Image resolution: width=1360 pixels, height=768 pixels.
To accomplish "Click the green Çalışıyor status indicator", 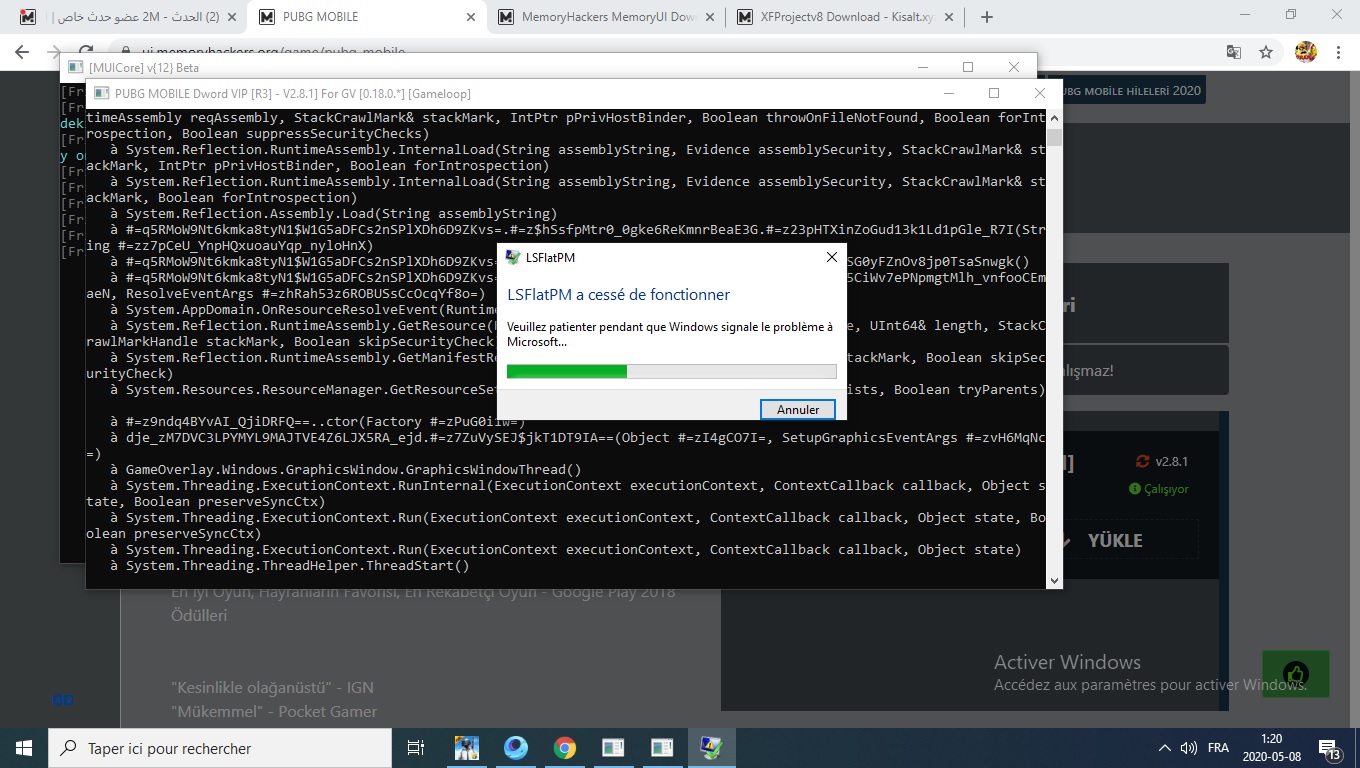I will [x=1158, y=489].
